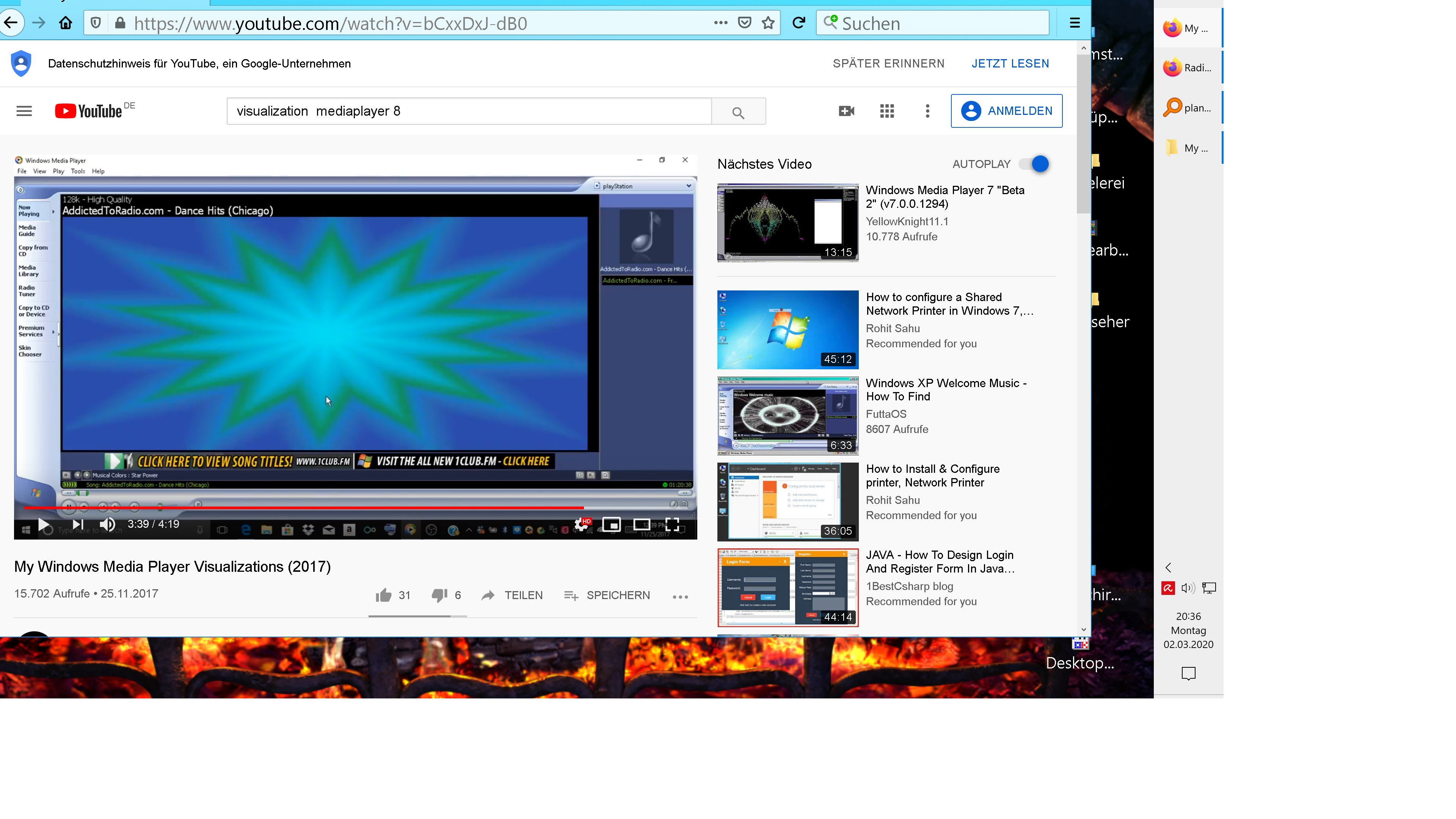This screenshot has width=1456, height=819.
Task: Click SPEICHERN save to playlist
Action: pos(607,595)
